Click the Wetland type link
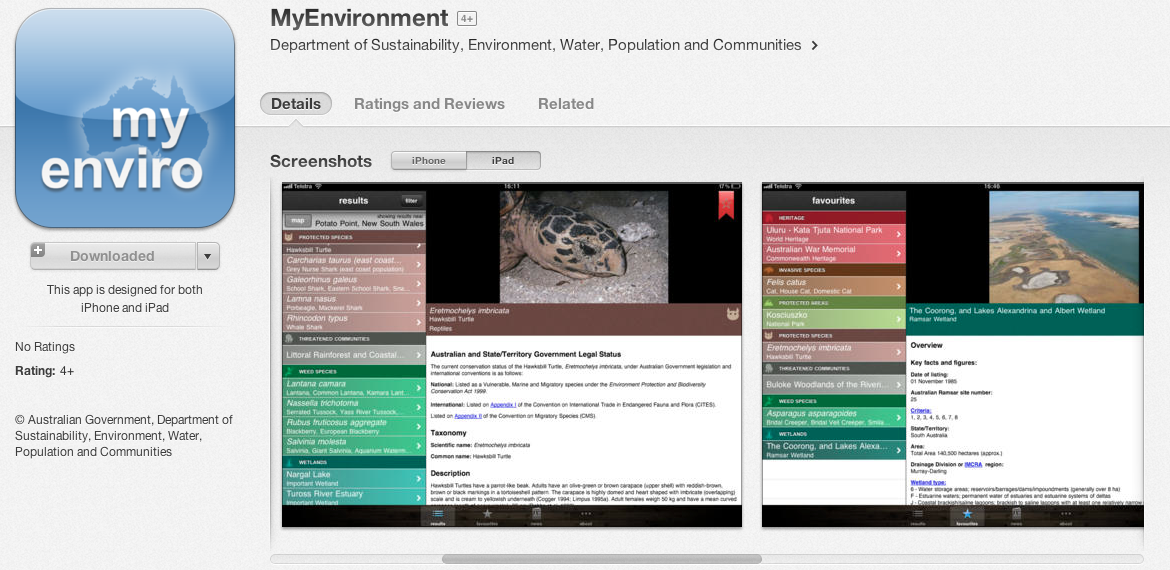1170x570 pixels. pos(929,482)
